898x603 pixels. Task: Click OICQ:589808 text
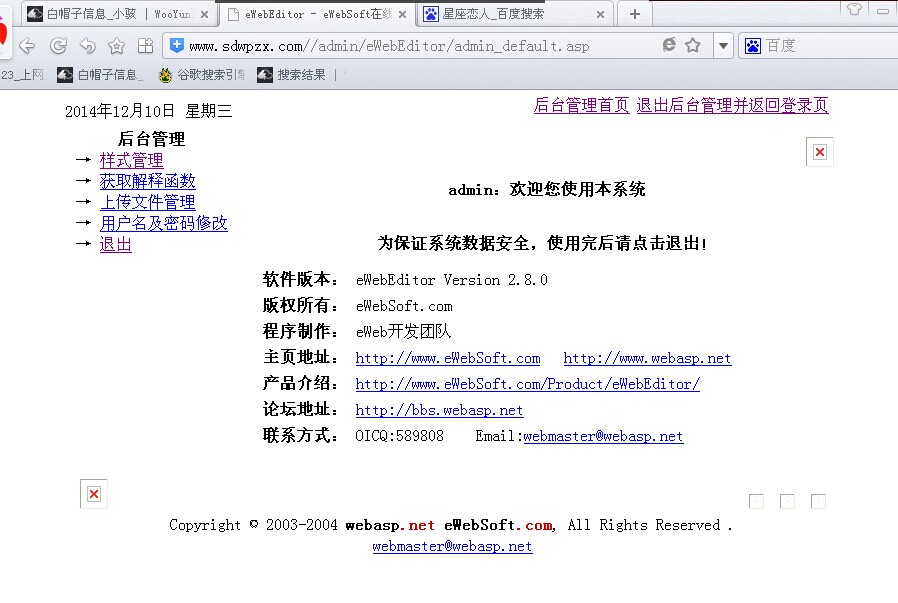(399, 436)
